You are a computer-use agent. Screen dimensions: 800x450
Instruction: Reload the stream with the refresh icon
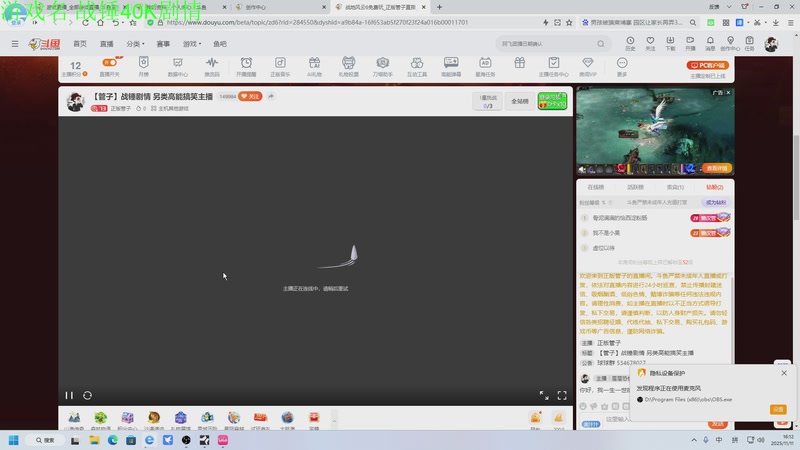[x=87, y=395]
